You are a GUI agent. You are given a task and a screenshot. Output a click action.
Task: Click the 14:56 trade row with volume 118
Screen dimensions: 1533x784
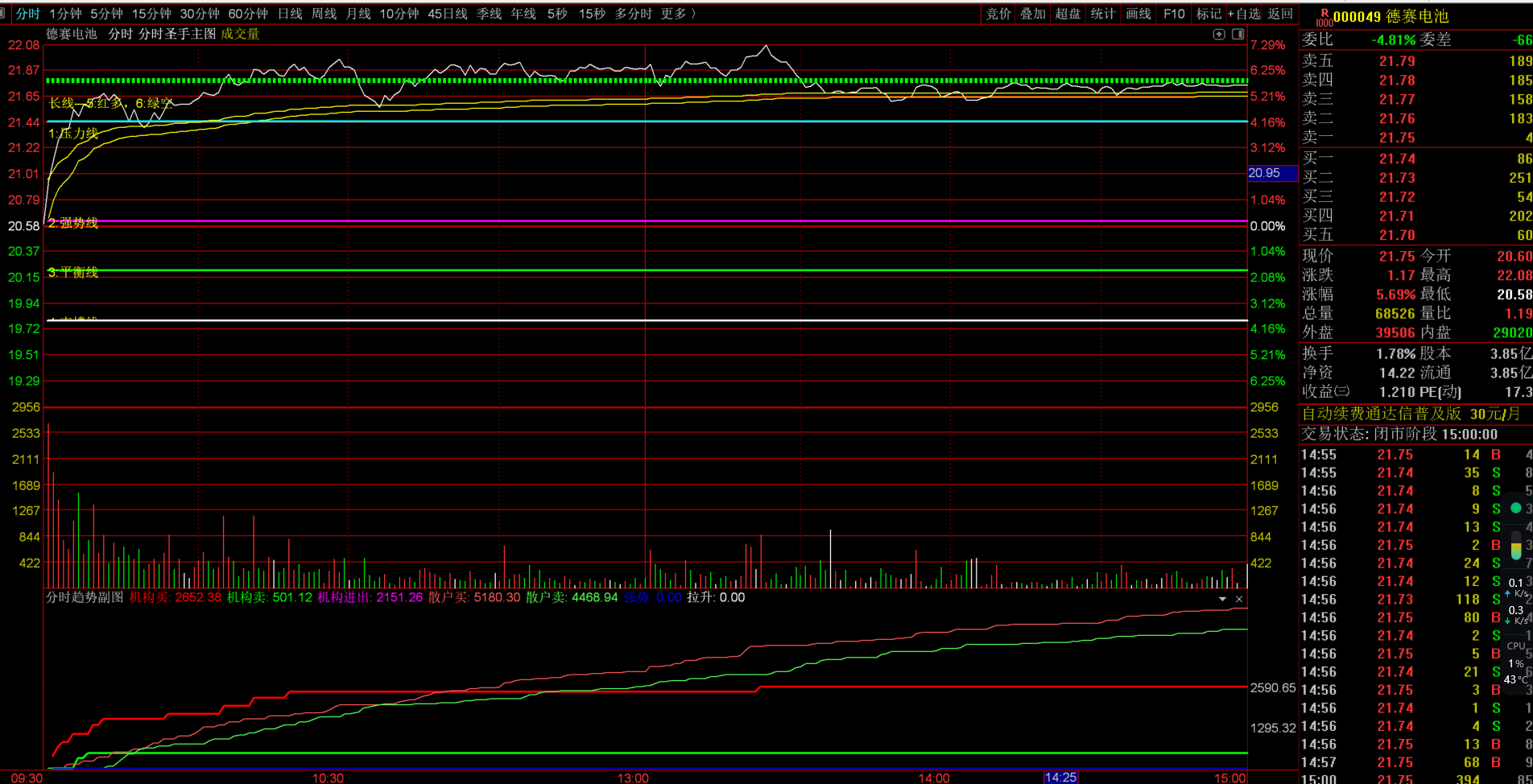[x=1416, y=600]
